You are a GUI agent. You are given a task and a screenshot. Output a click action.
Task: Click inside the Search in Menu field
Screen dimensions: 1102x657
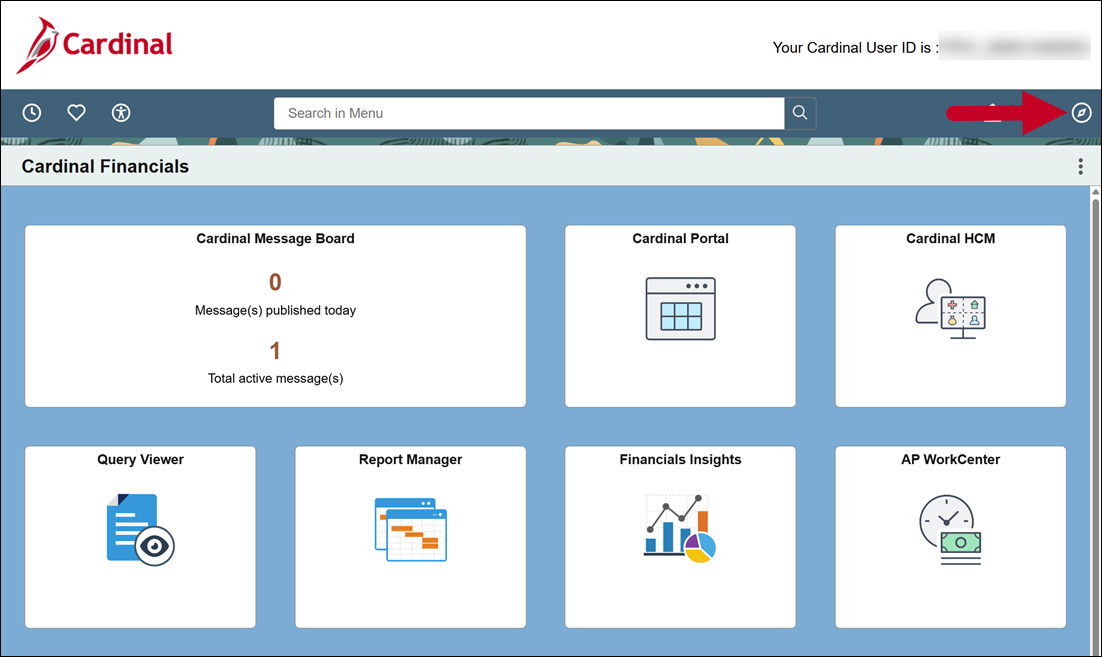(529, 113)
